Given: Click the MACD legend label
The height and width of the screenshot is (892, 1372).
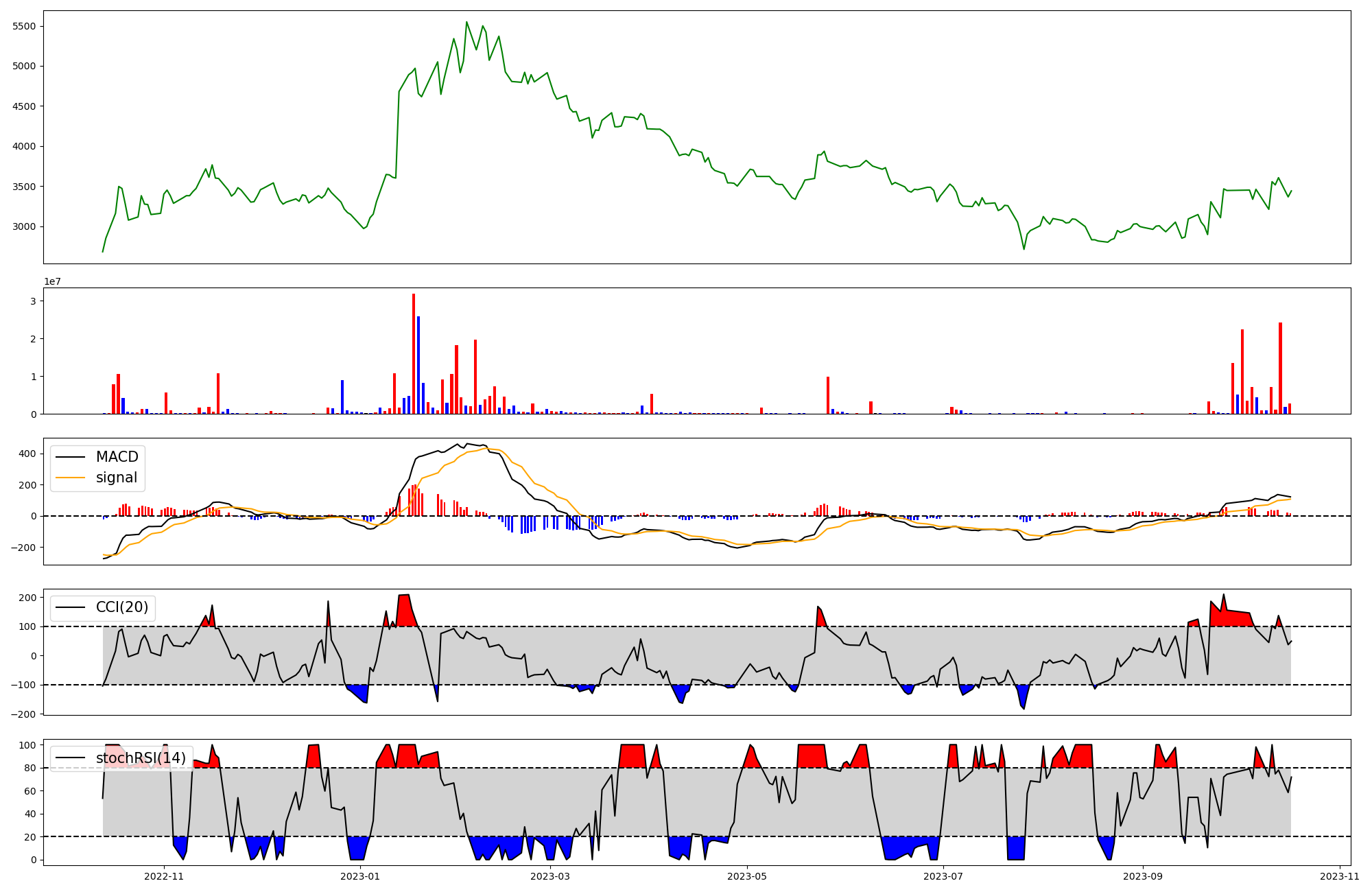Looking at the screenshot, I should click(117, 457).
